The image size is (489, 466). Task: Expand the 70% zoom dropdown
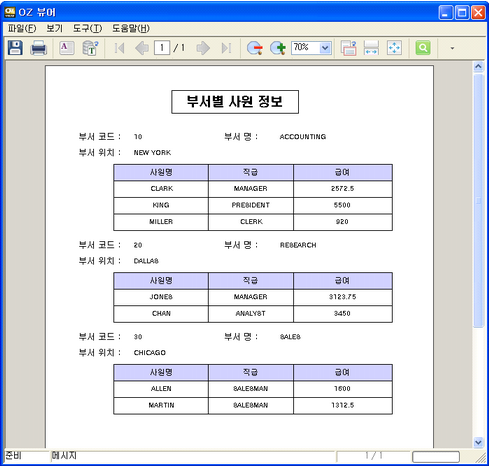pos(325,48)
